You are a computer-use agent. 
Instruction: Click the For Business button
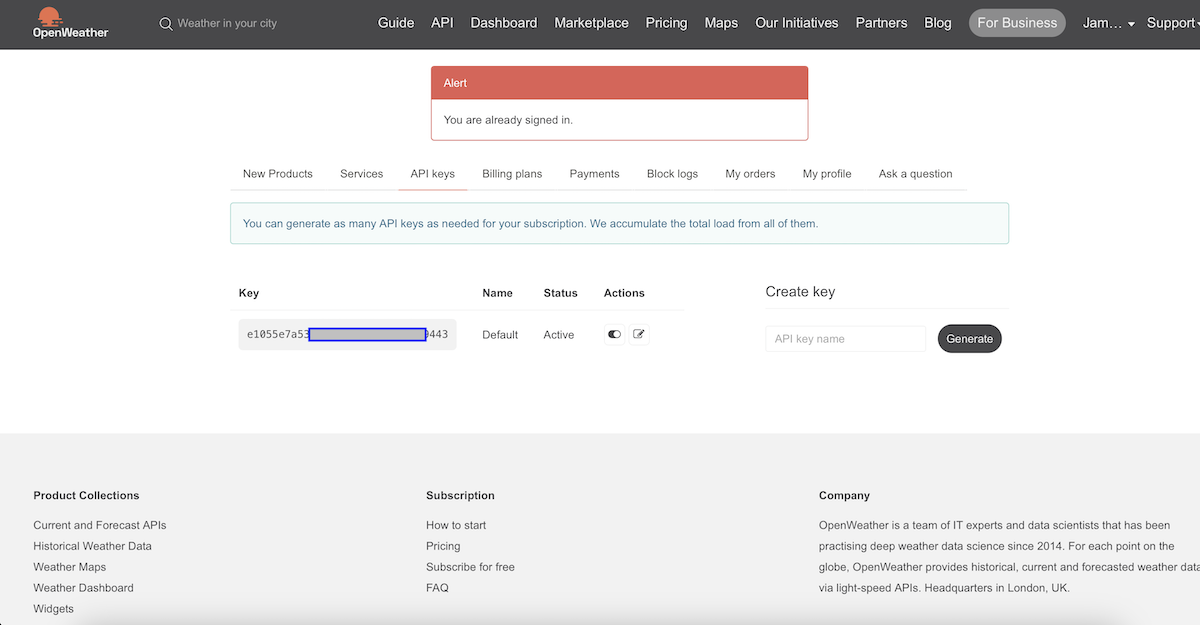(1017, 23)
